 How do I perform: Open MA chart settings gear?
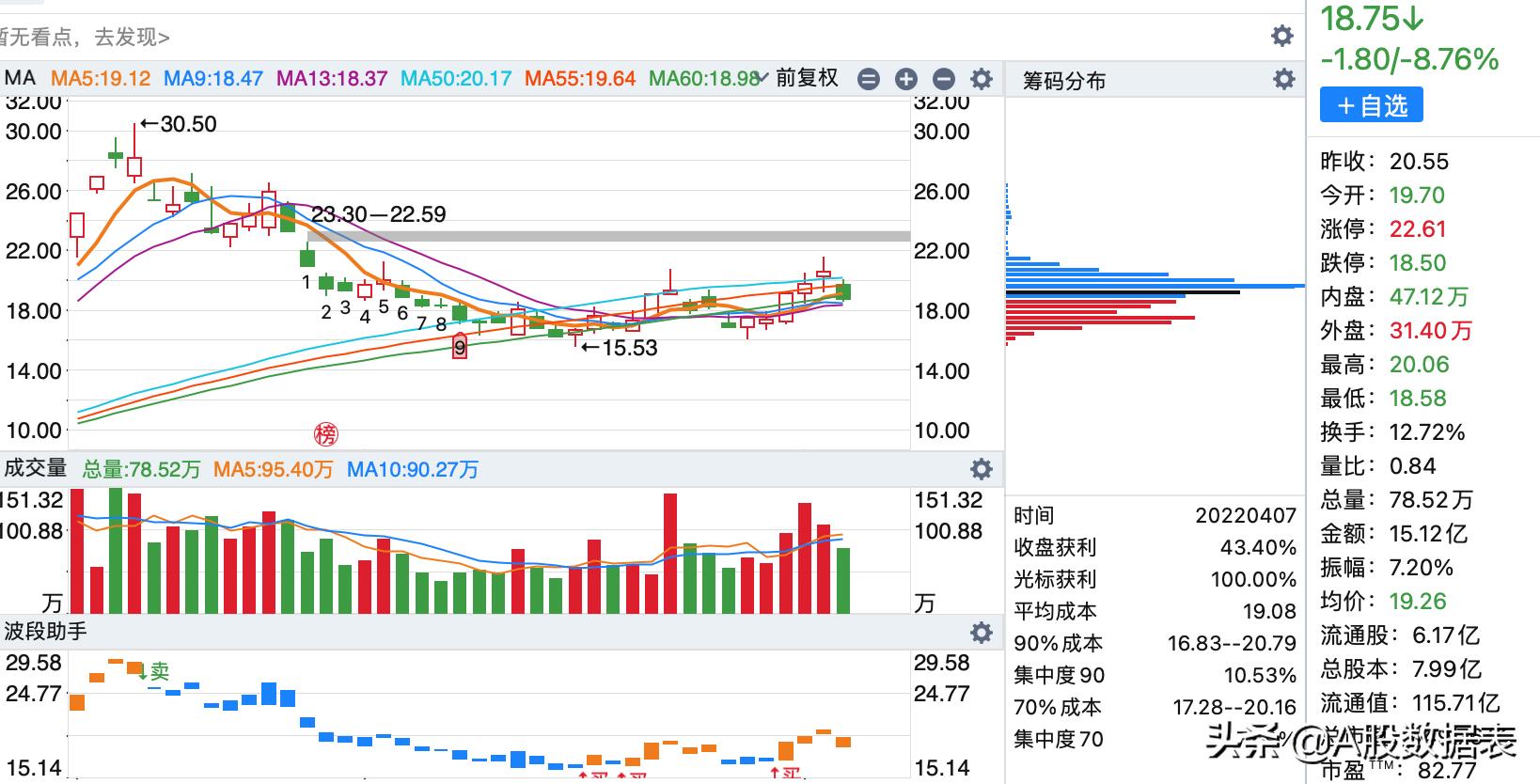pyautogui.click(x=982, y=79)
